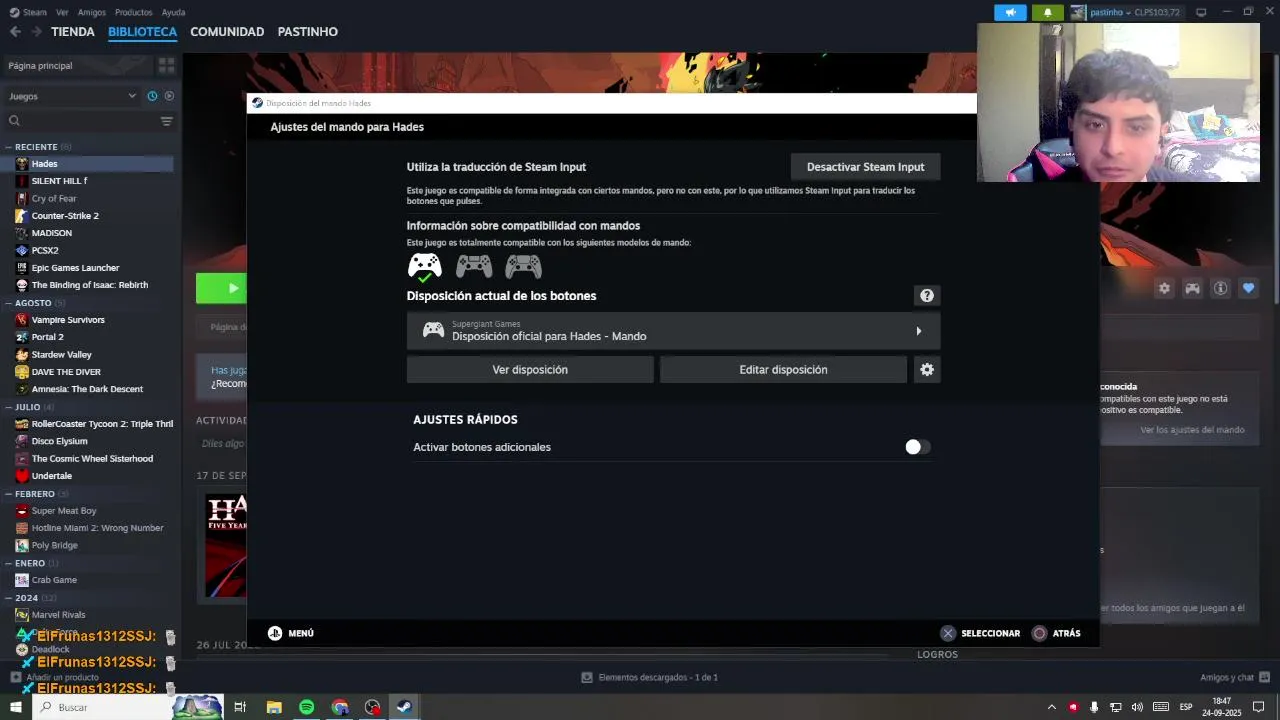Go back with the Steam navigation arrow
This screenshot has height=720, width=1280.
click(x=15, y=32)
